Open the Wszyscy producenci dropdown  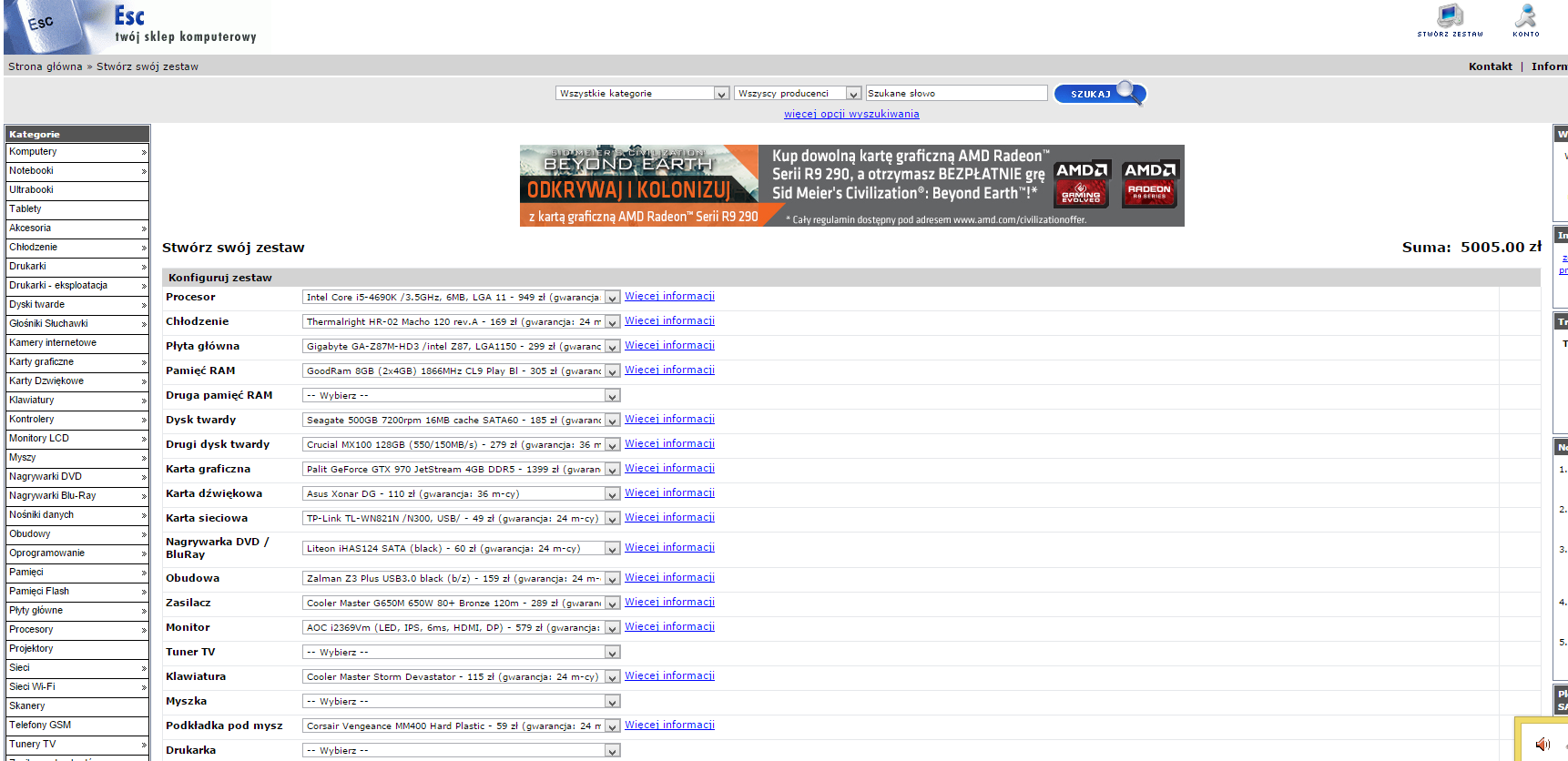coord(798,93)
